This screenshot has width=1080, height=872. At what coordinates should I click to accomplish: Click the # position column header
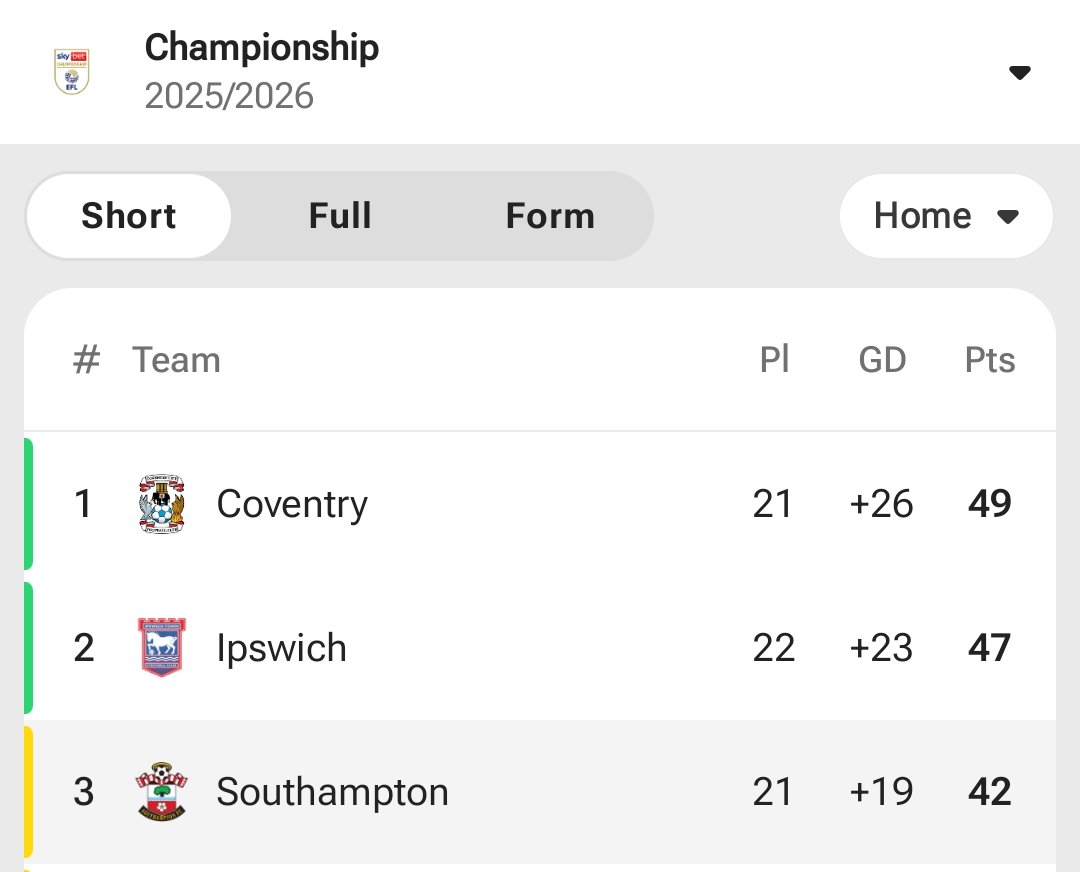click(86, 360)
